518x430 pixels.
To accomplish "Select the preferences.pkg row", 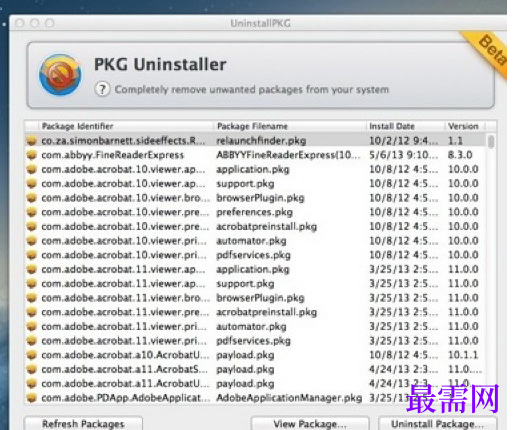I will click(255, 212).
